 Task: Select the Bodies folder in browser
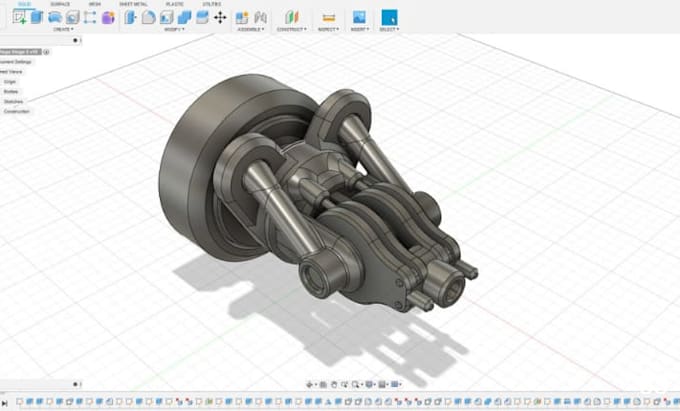[11, 92]
